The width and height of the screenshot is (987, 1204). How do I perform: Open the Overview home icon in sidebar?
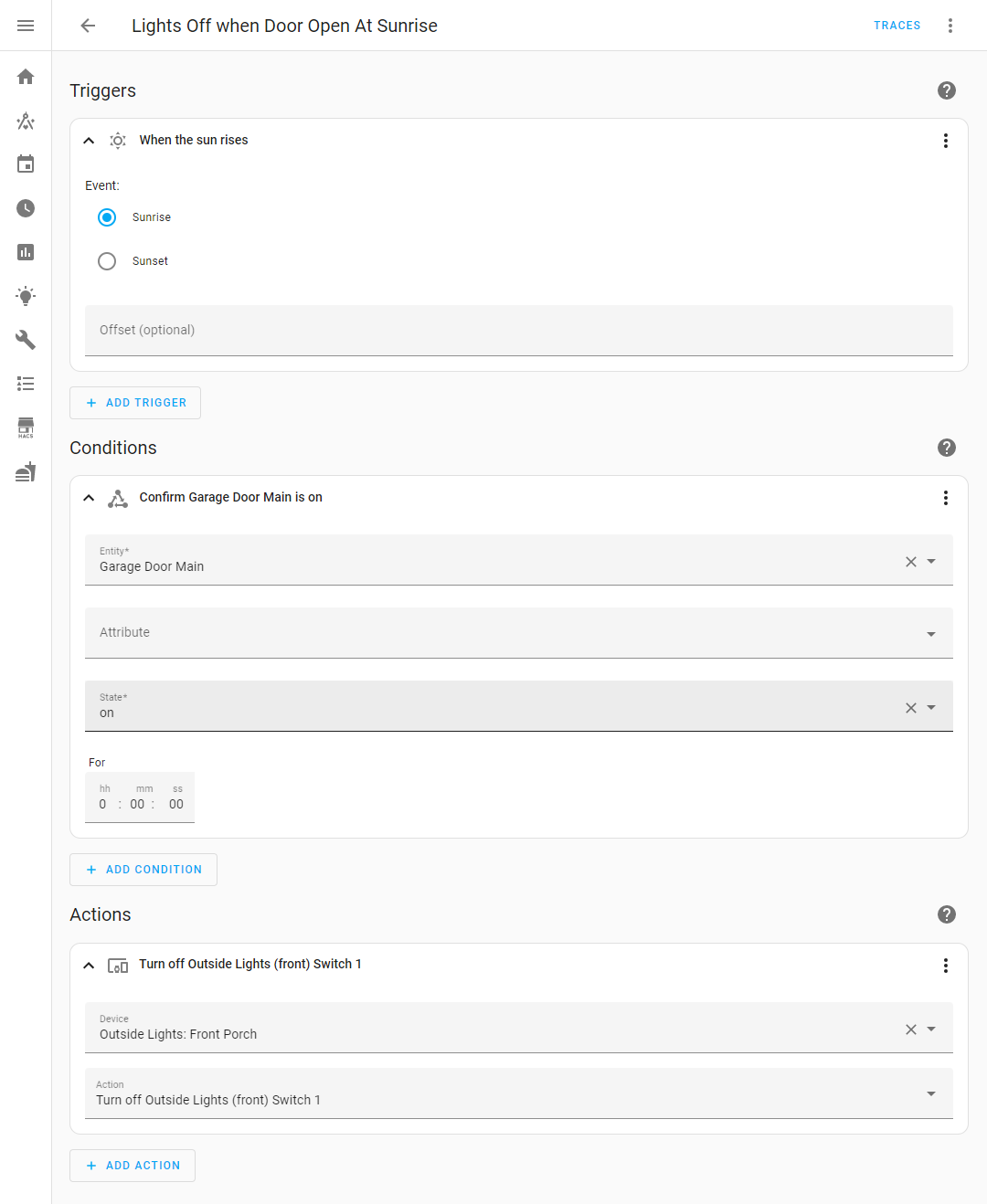(25, 77)
